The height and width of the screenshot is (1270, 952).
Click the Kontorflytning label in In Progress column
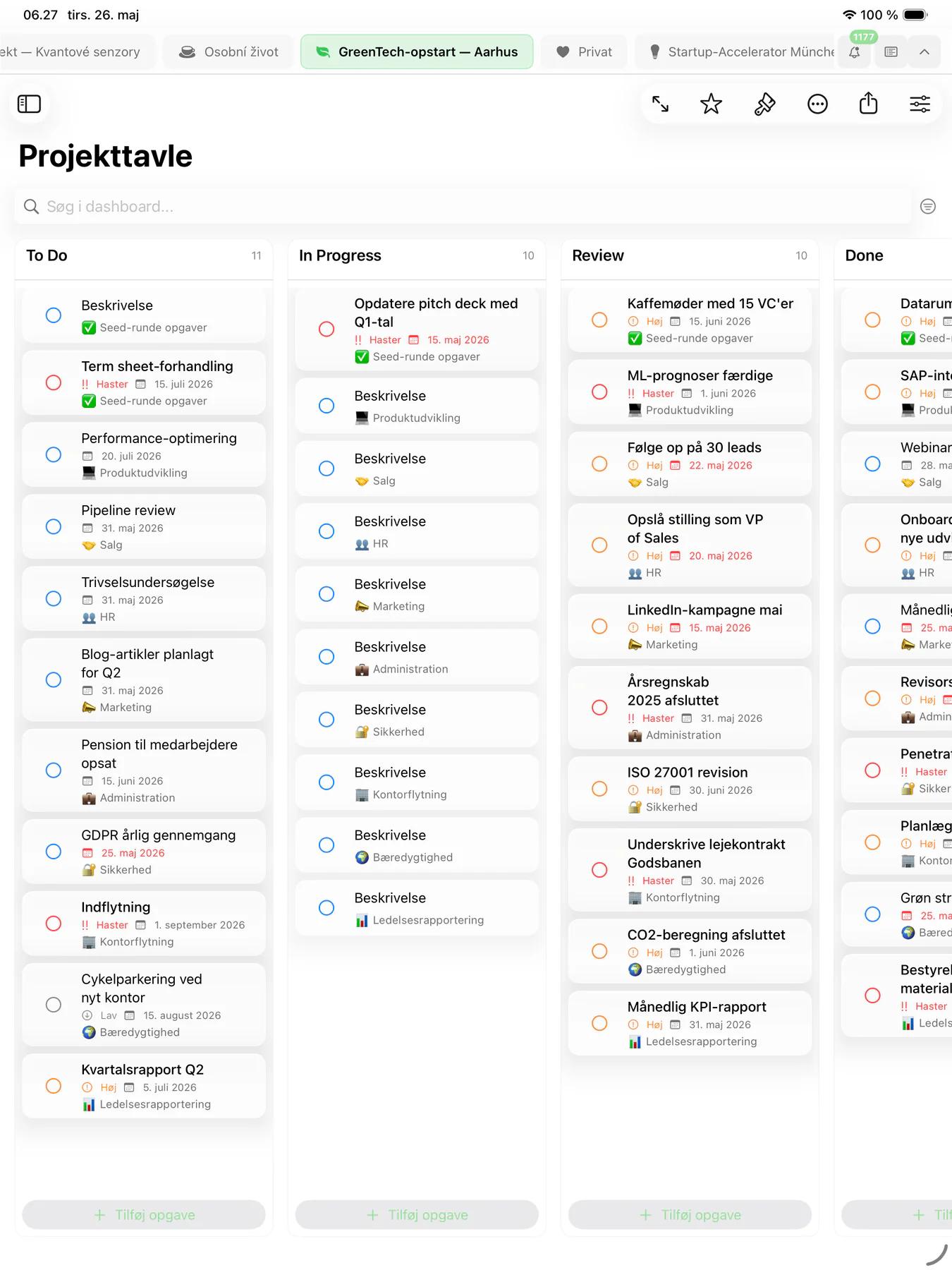(x=410, y=794)
